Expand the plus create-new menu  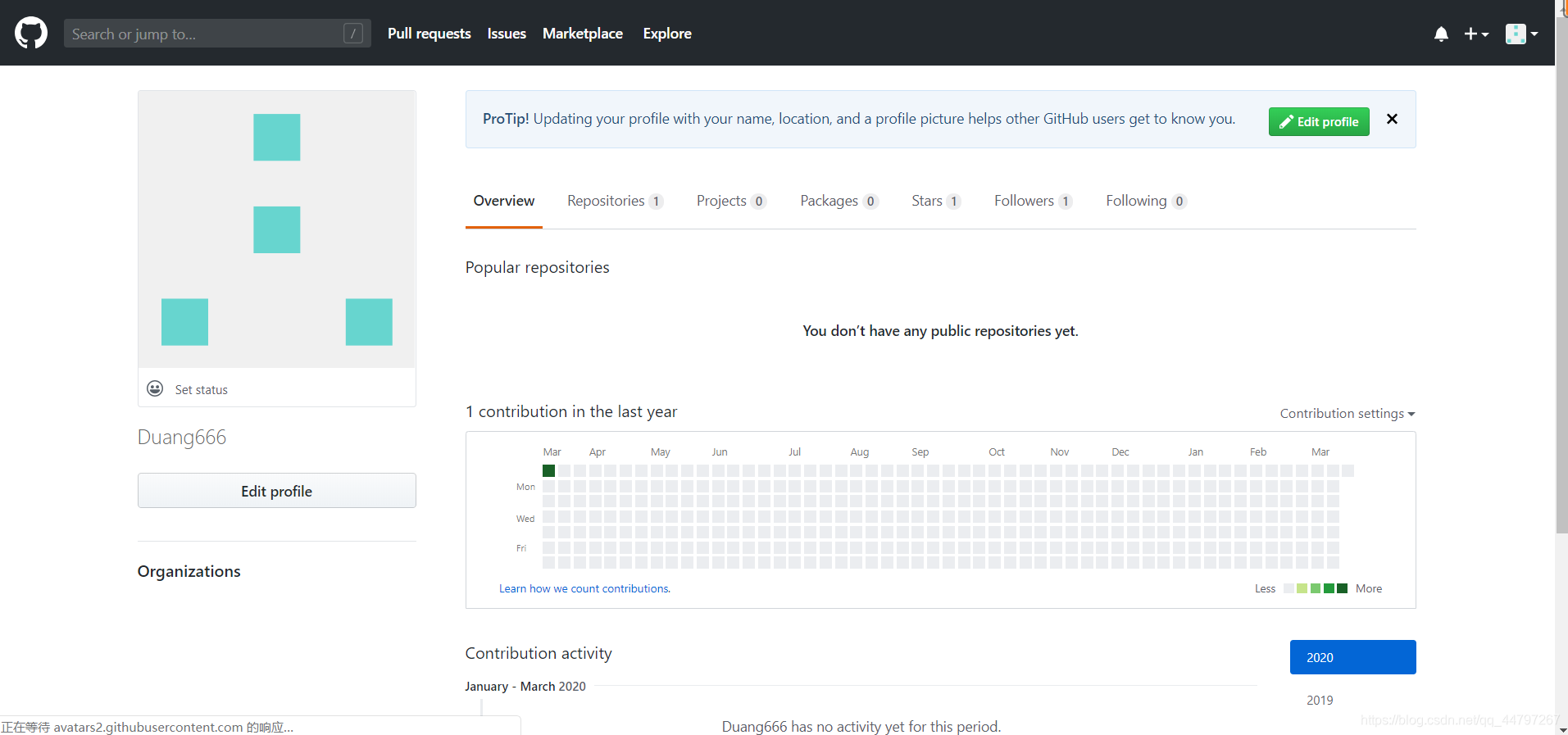1476,34
